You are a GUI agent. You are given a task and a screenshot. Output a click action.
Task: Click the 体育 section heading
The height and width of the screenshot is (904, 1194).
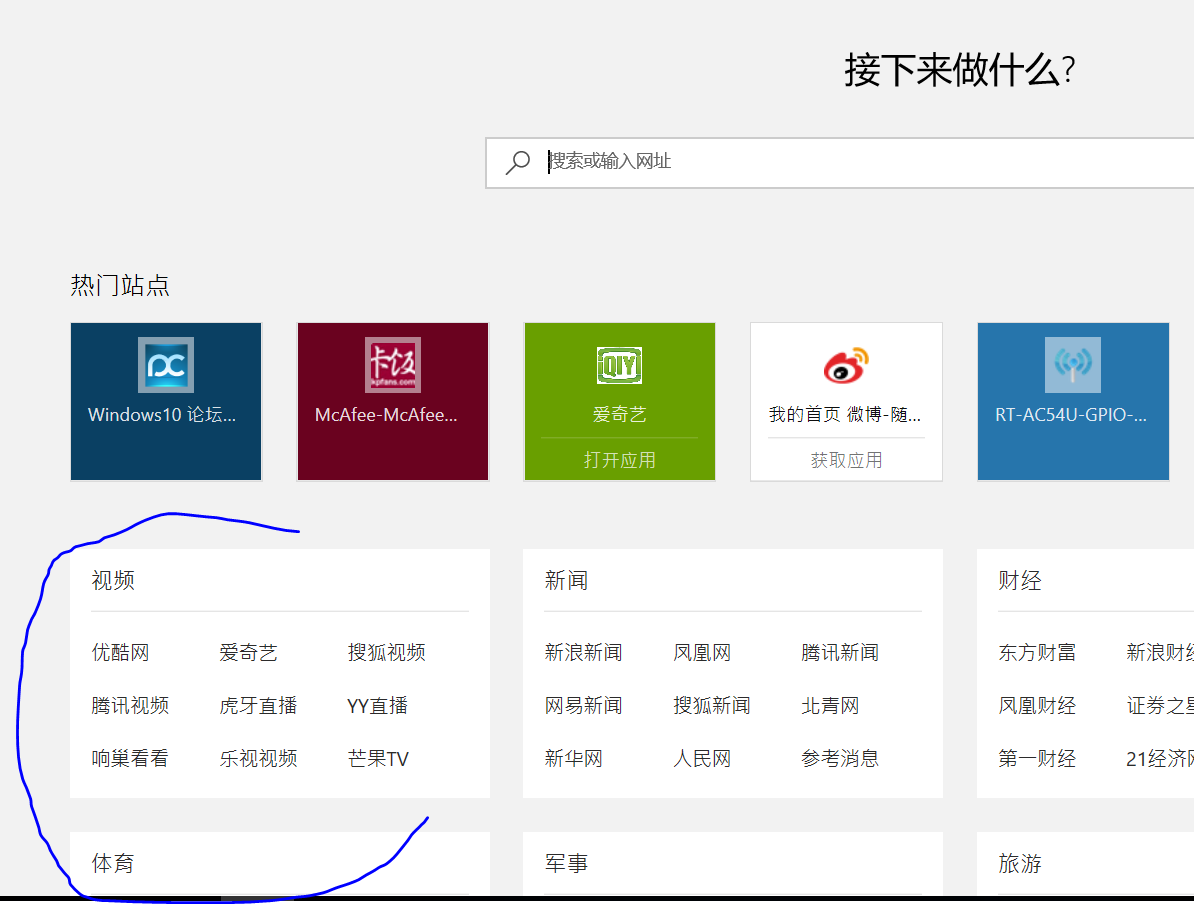click(x=113, y=864)
